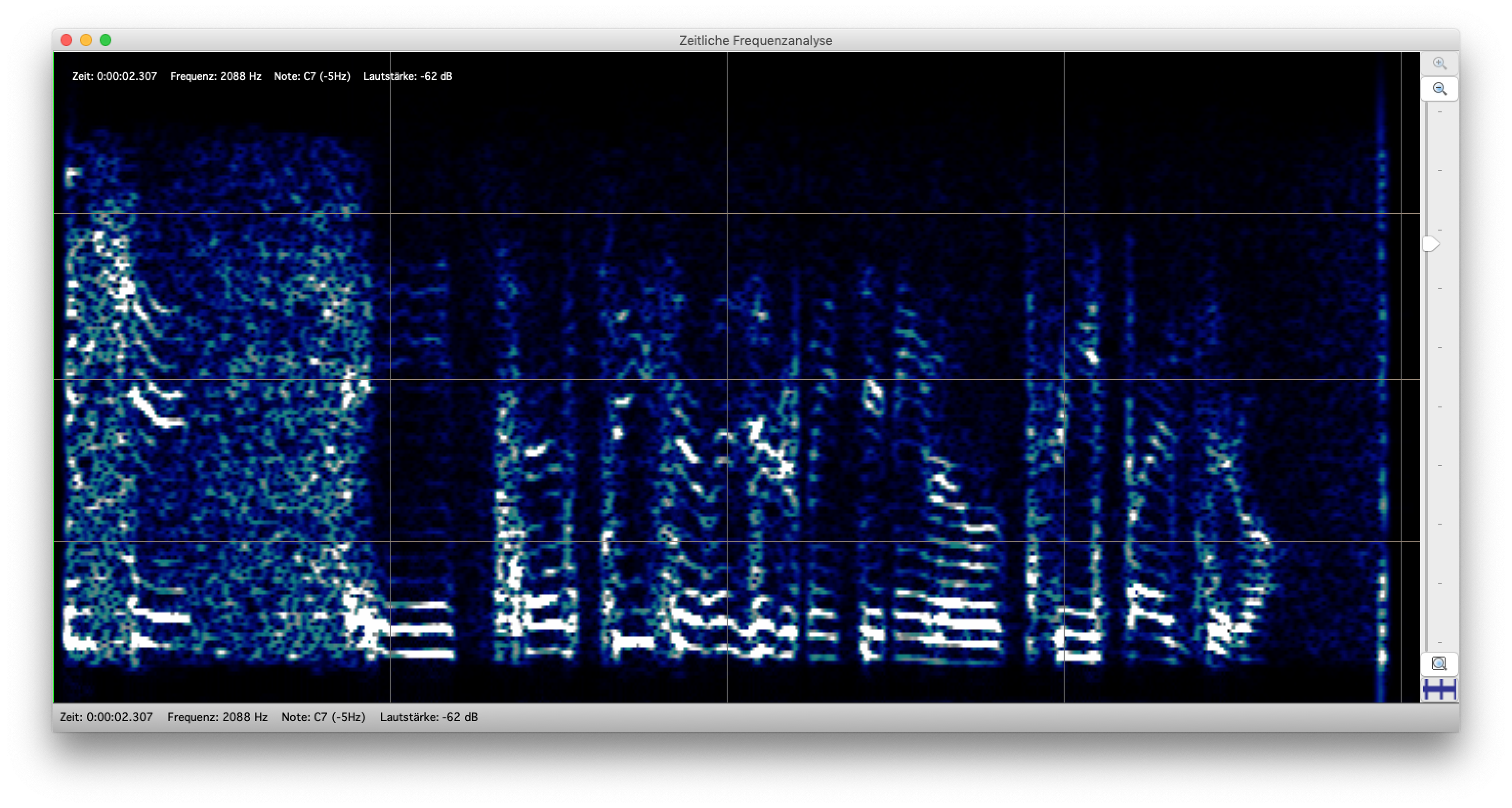Click the status bar Zeit: 0:00:02.307 label
This screenshot has width=1512, height=808.
point(106,717)
